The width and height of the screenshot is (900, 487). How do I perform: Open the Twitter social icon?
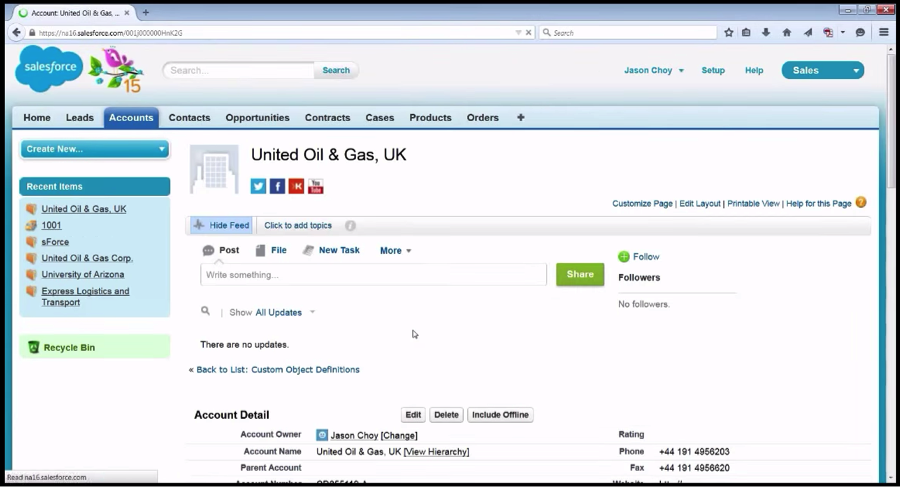[x=258, y=186]
